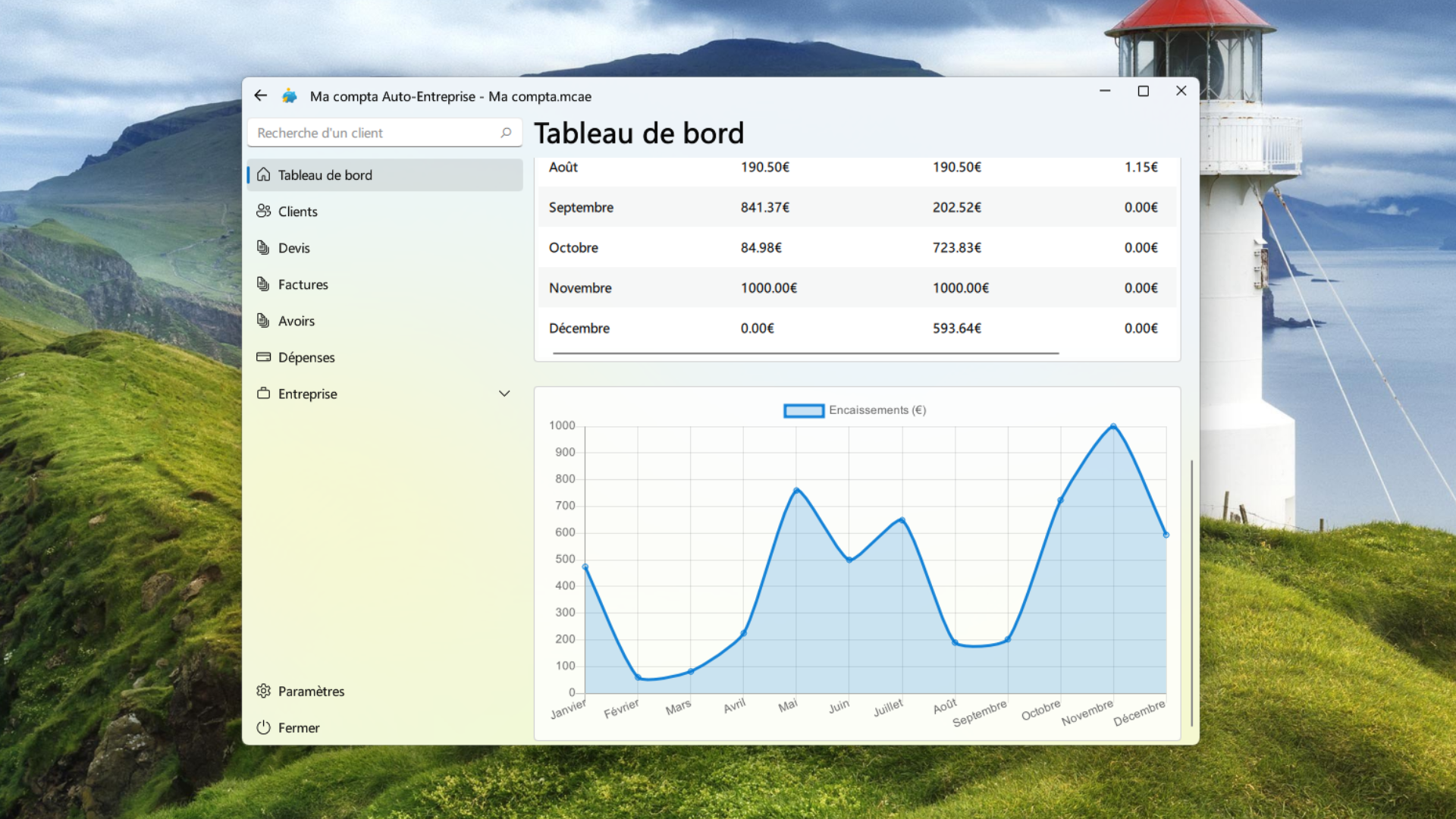Open the Clients menu entry
The image size is (1456, 819).
[x=298, y=211]
